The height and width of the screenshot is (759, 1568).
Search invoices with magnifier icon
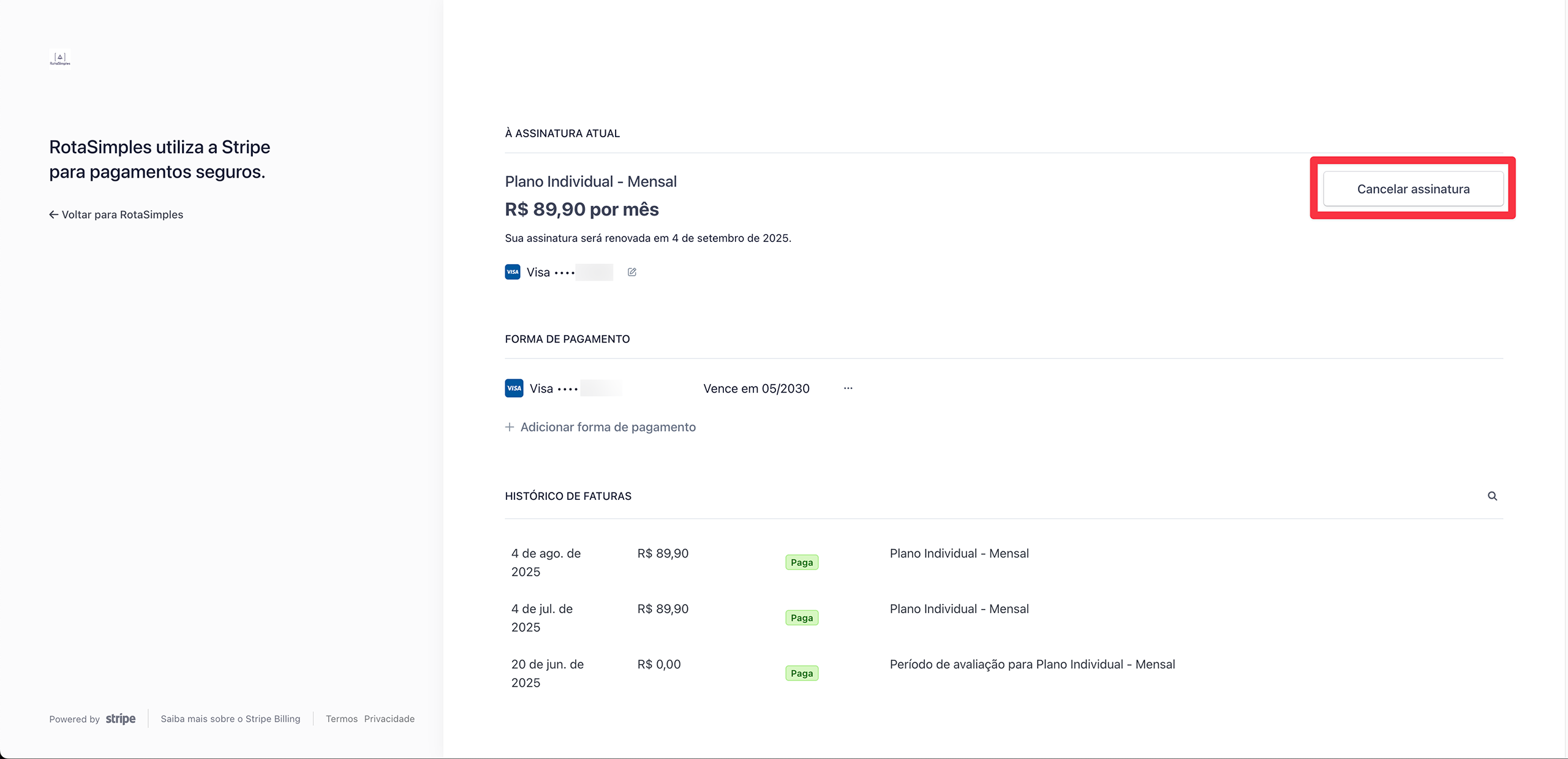(x=1492, y=496)
